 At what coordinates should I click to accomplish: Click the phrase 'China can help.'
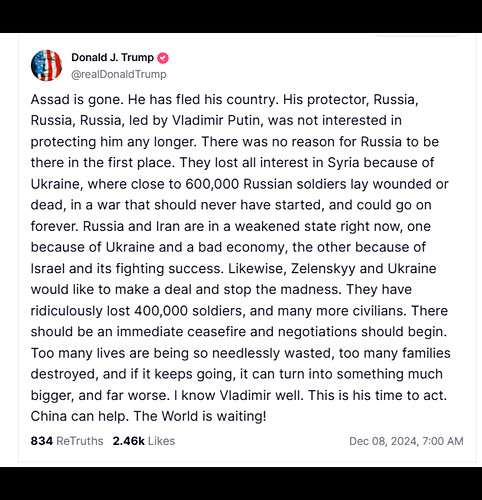point(80,416)
